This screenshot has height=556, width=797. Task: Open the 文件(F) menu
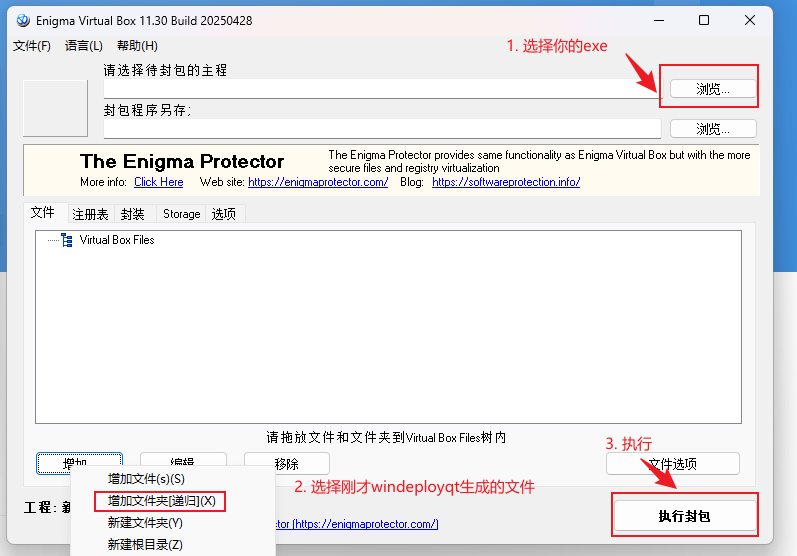pos(32,46)
